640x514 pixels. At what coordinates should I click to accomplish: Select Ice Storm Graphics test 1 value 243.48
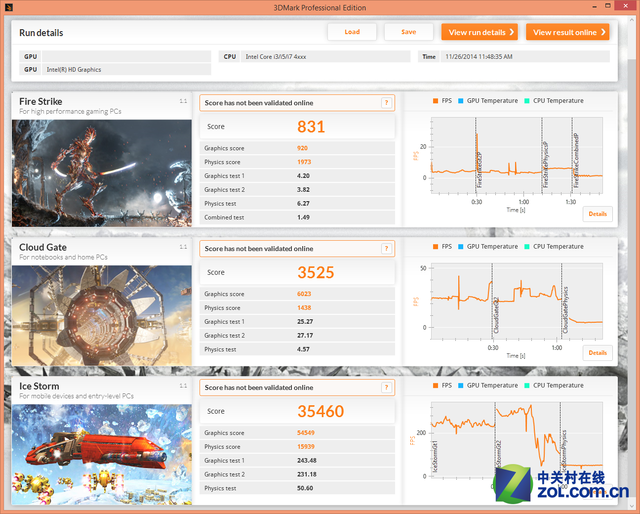click(307, 461)
